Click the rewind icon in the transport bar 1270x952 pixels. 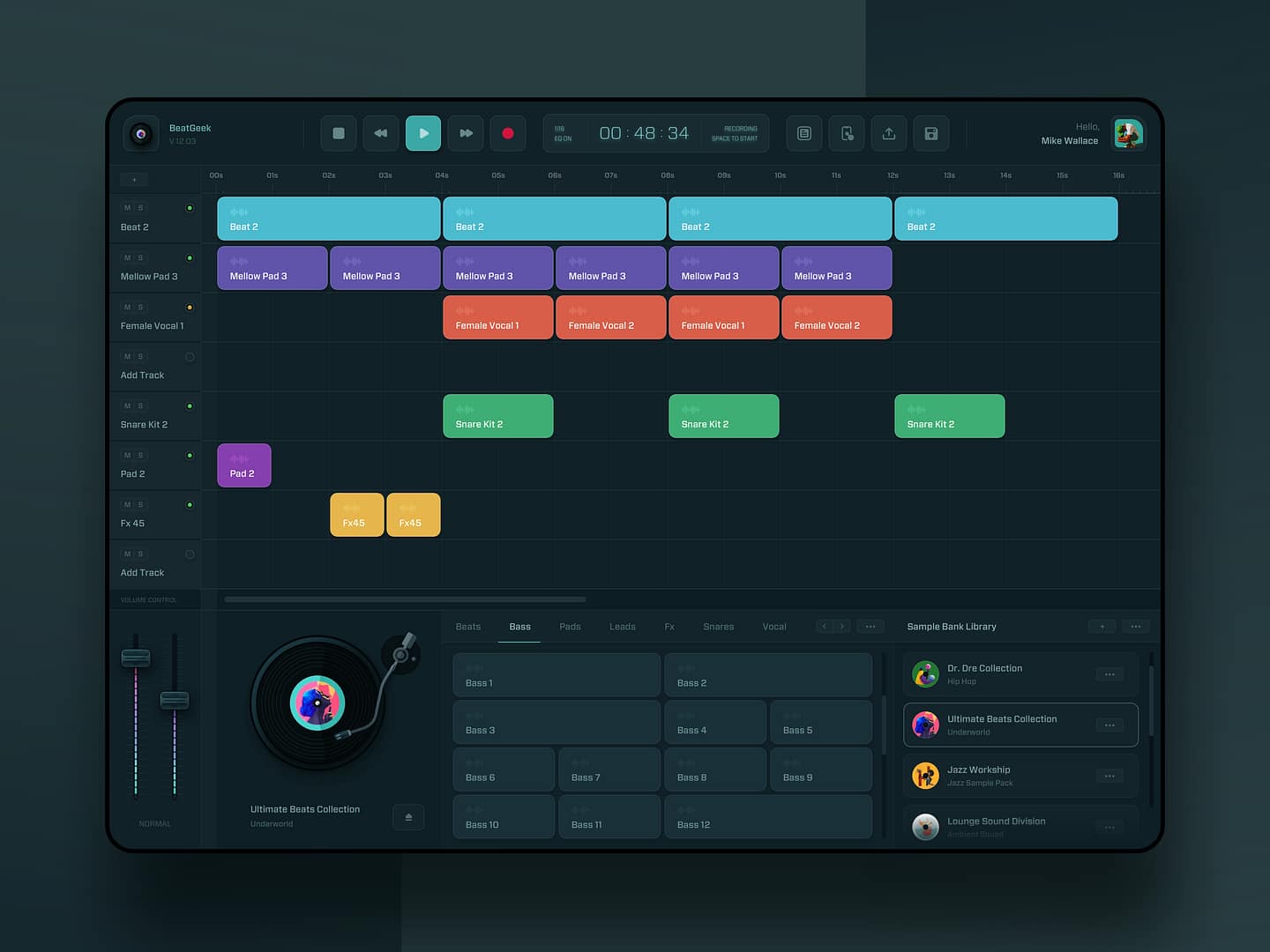coord(380,133)
